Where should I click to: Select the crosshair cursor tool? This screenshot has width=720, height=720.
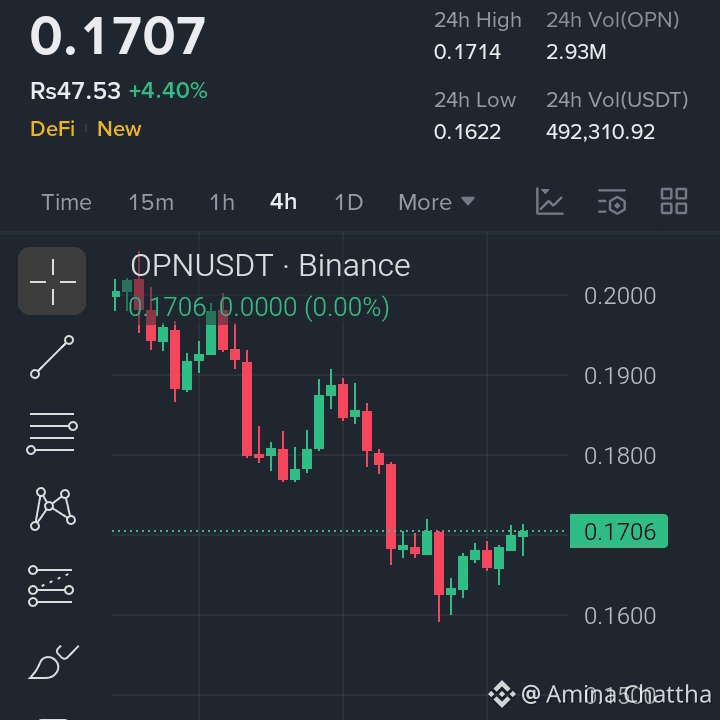coord(52,281)
